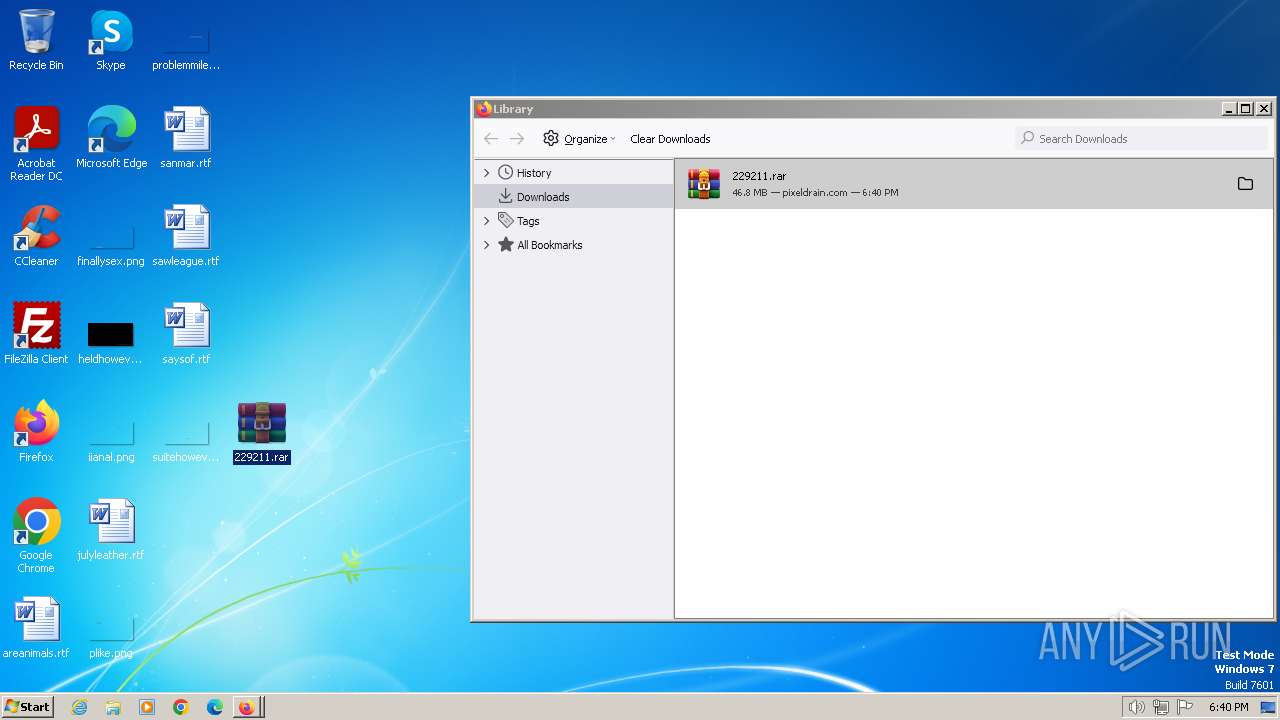Viewport: 1280px width, 720px height.
Task: Open Windows Explorer from the taskbar
Action: coord(113,707)
